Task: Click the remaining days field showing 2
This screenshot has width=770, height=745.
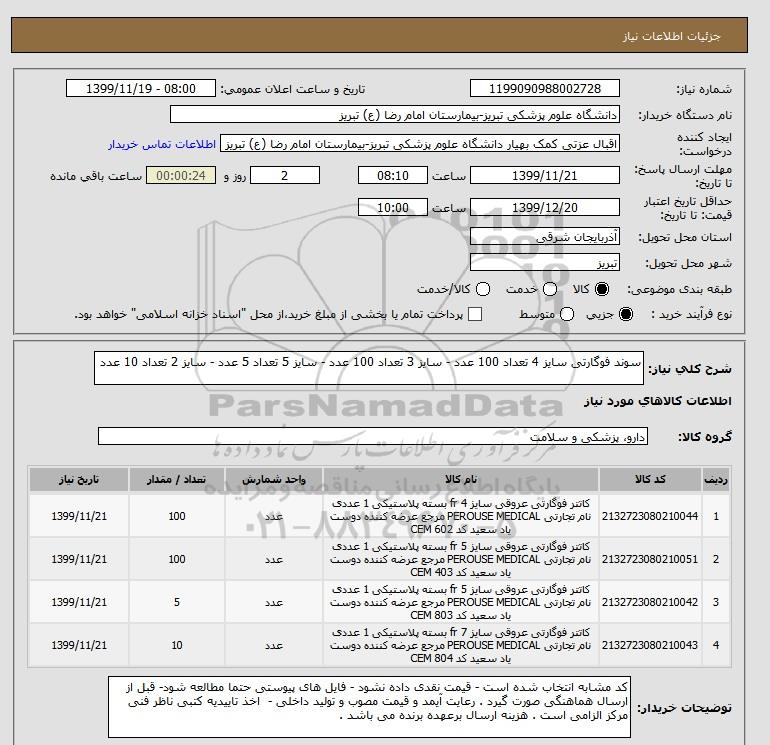Action: [x=285, y=175]
